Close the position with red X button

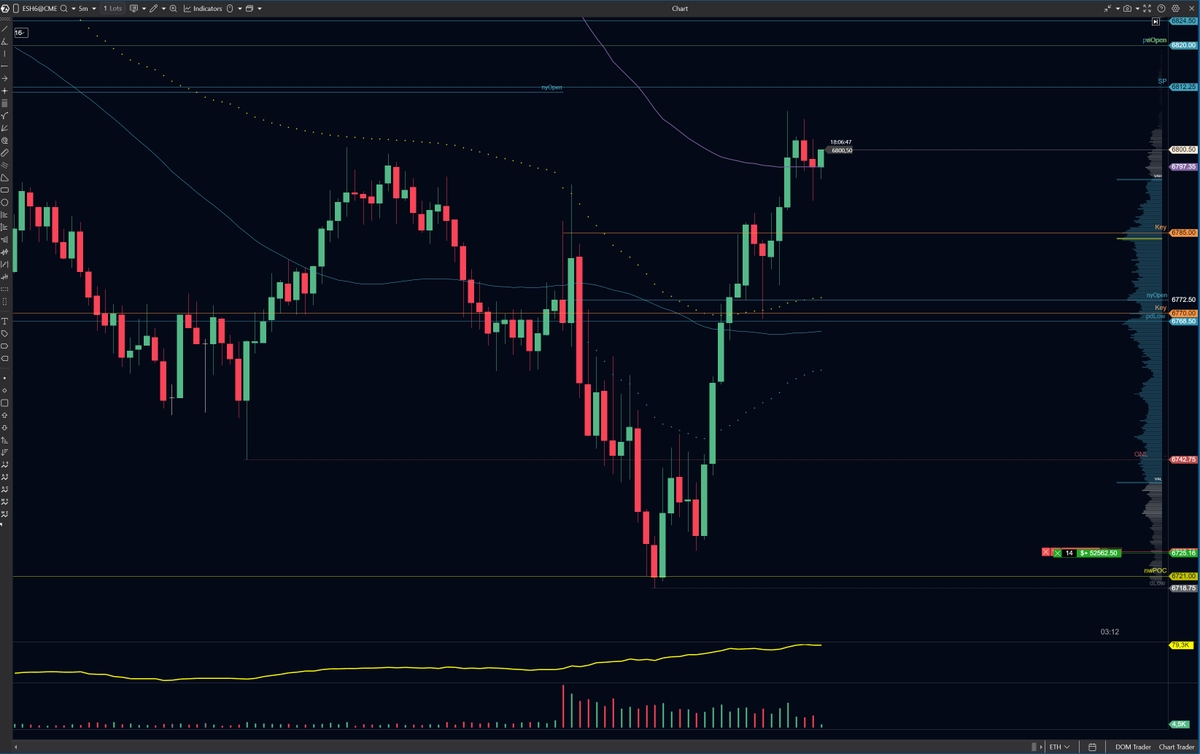(1046, 552)
